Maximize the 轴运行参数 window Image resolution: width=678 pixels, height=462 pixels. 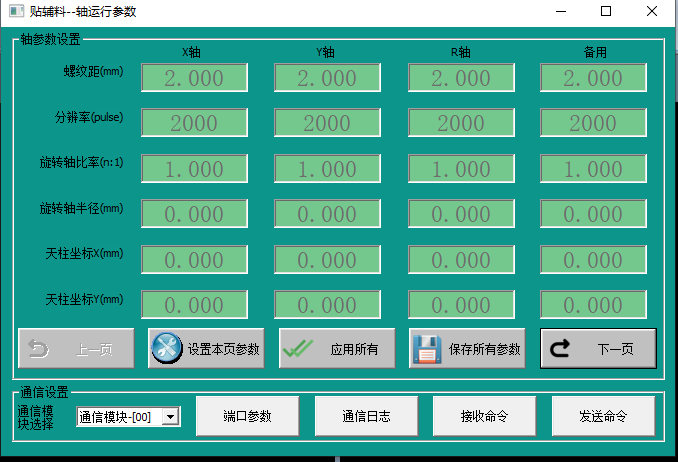tap(605, 12)
